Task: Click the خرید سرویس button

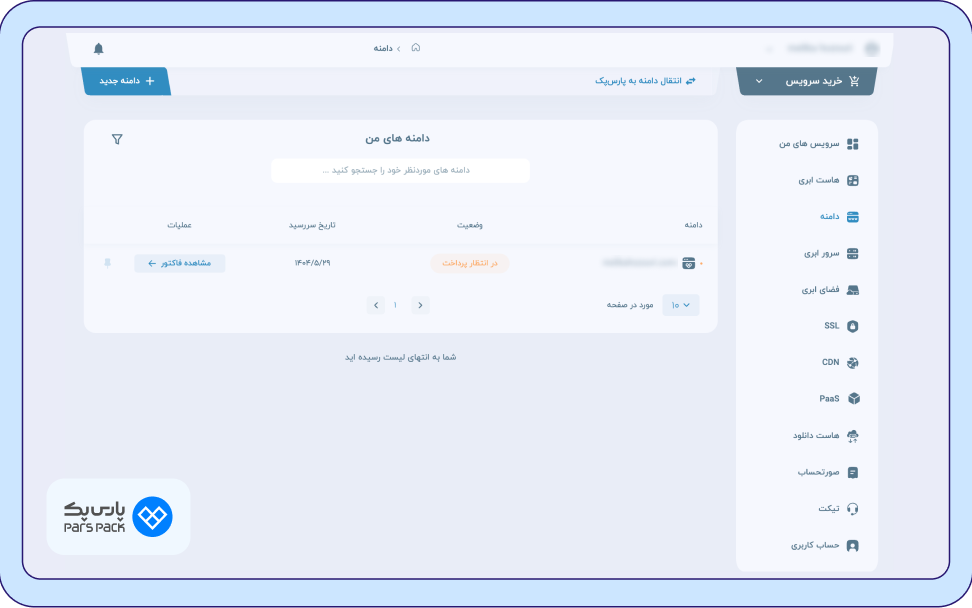Action: 806,81
